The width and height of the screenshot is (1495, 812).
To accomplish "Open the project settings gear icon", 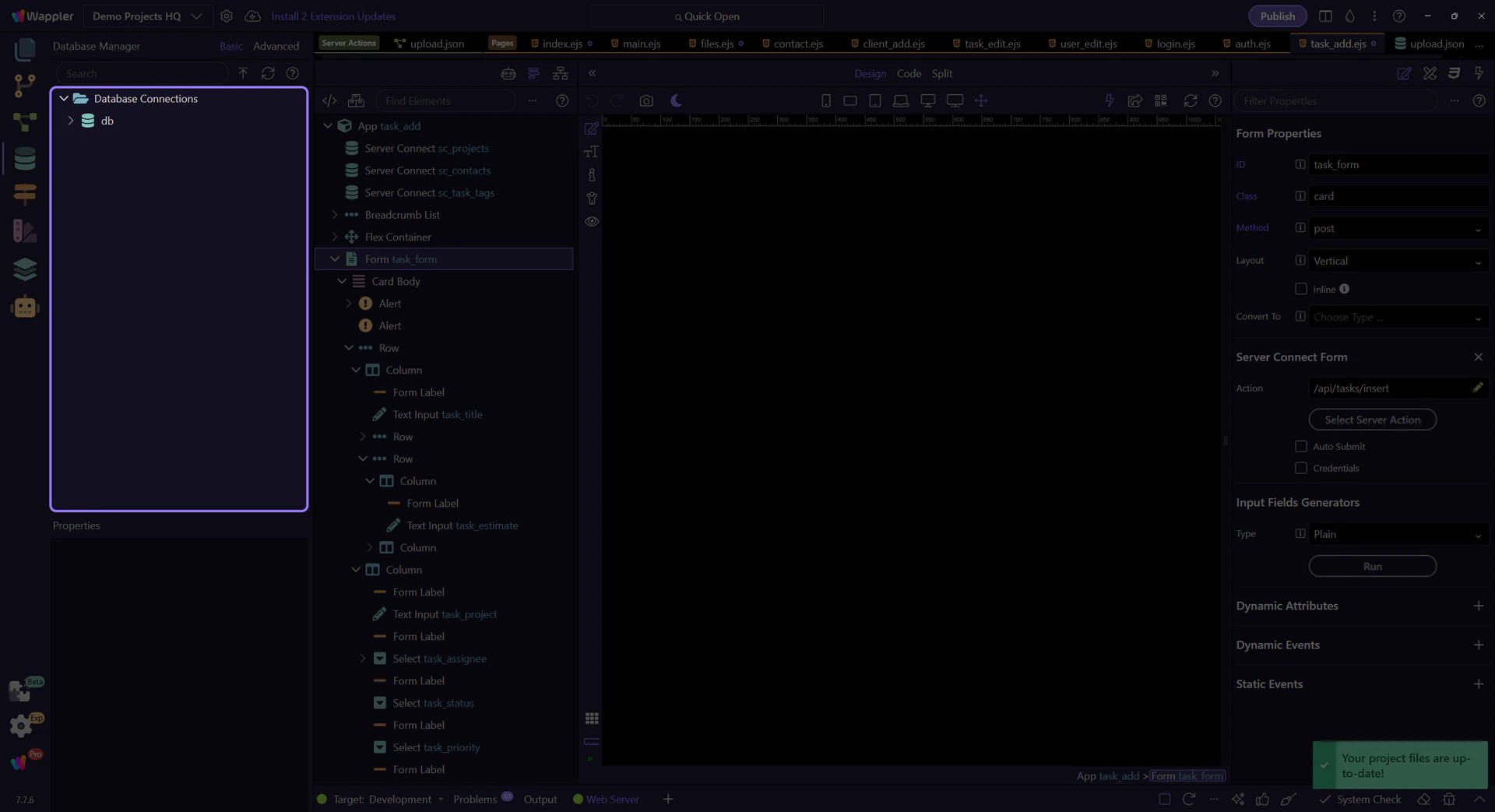I will 227,16.
